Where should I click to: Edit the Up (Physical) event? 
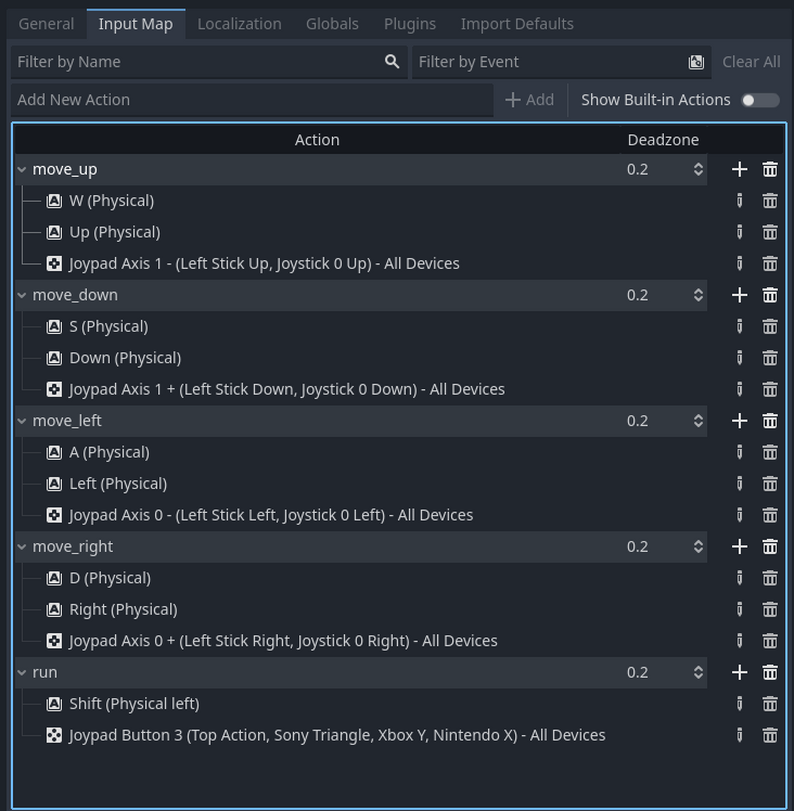click(x=740, y=232)
